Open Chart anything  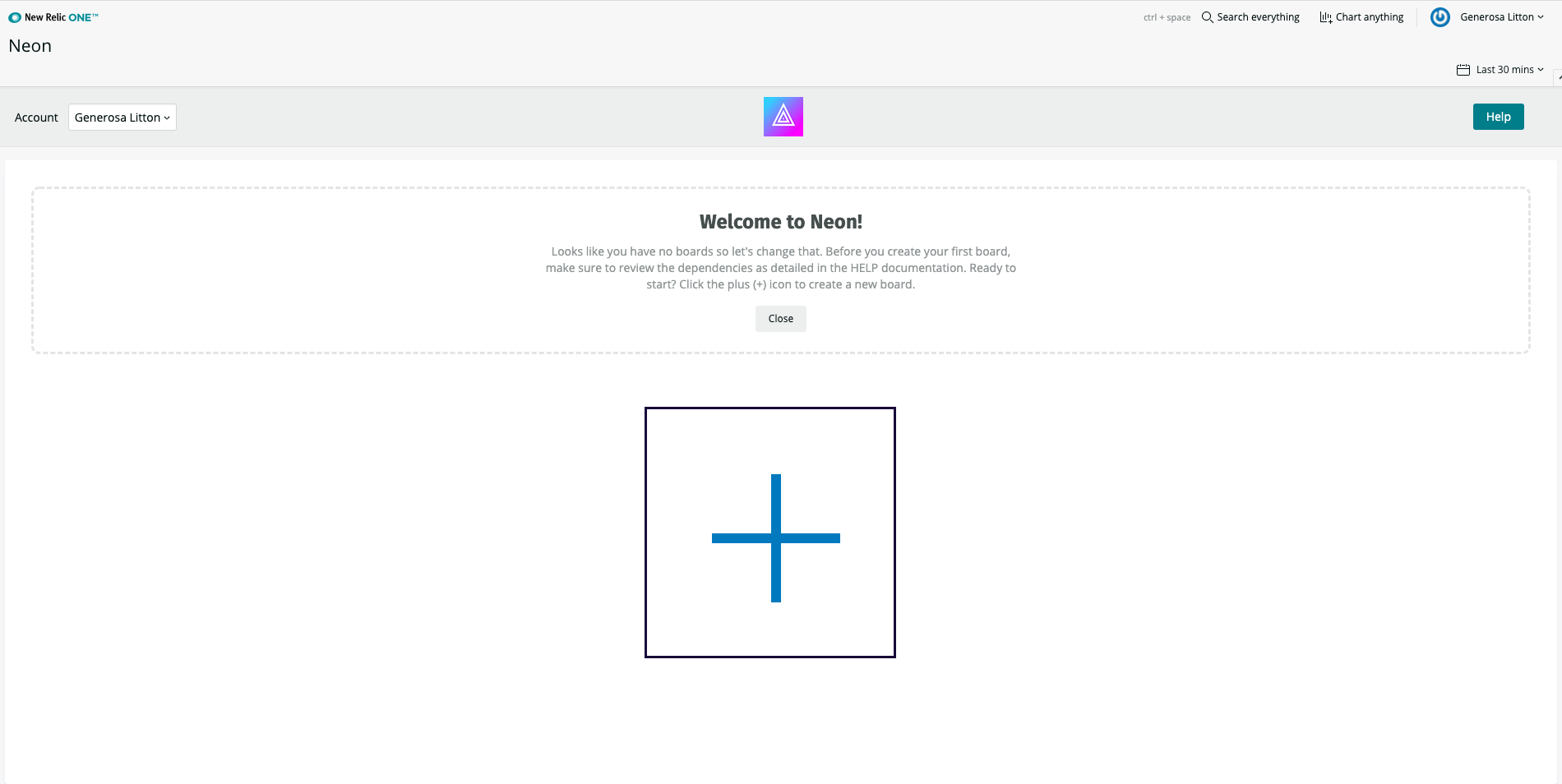1361,17
